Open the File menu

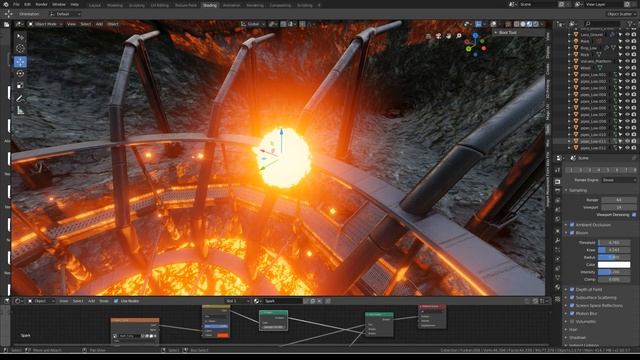tap(16, 4)
